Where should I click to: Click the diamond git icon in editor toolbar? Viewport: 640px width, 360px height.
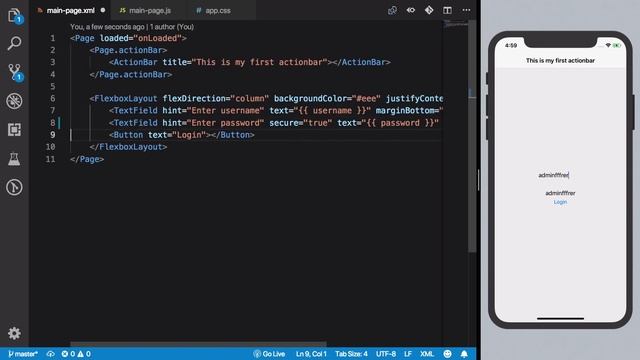click(429, 10)
